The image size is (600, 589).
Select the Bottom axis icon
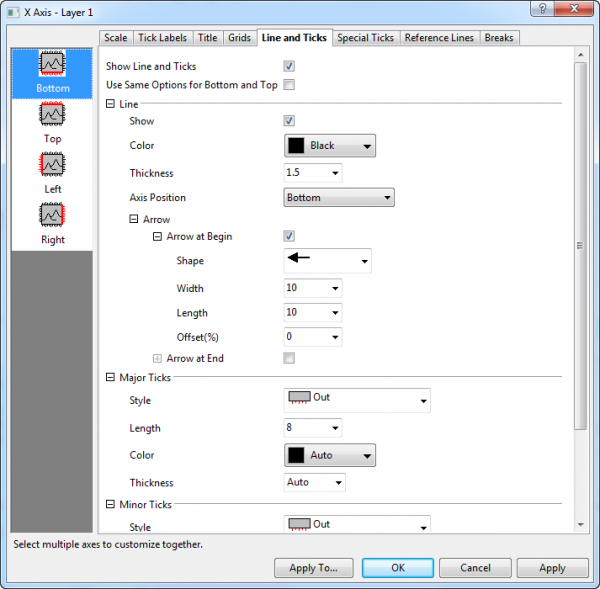(52, 66)
